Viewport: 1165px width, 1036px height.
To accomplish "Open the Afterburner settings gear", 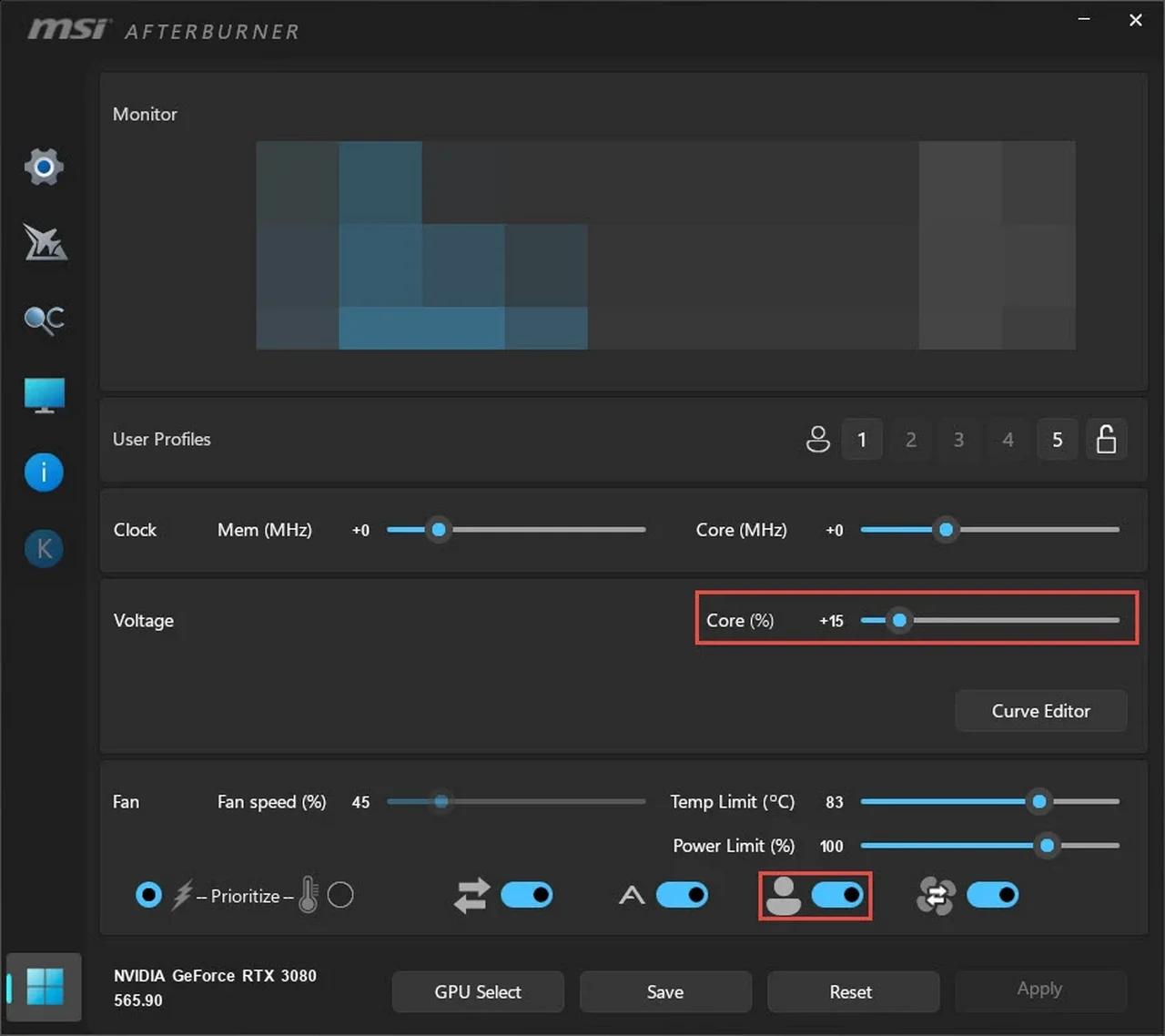I will (44, 167).
